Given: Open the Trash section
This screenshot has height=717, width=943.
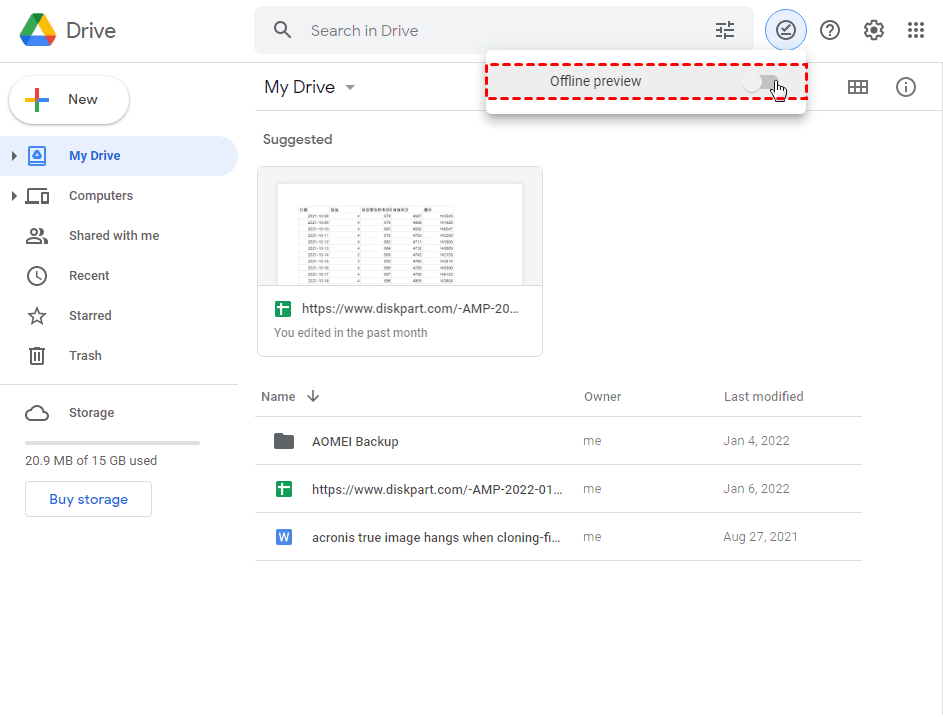Looking at the screenshot, I should coord(85,356).
